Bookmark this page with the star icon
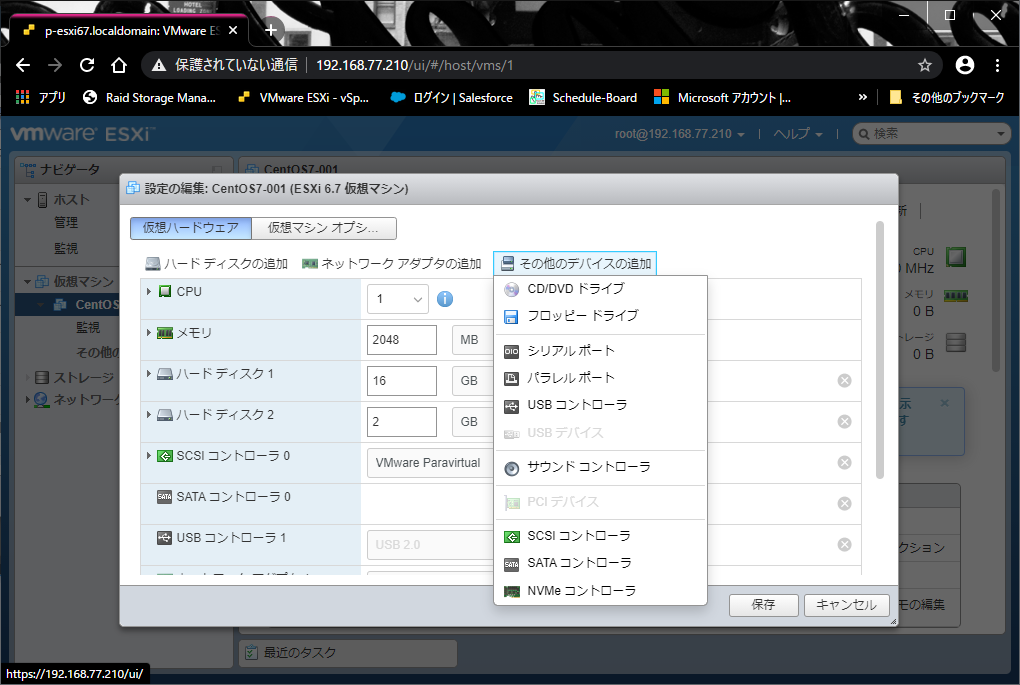This screenshot has height=685, width=1020. click(924, 65)
